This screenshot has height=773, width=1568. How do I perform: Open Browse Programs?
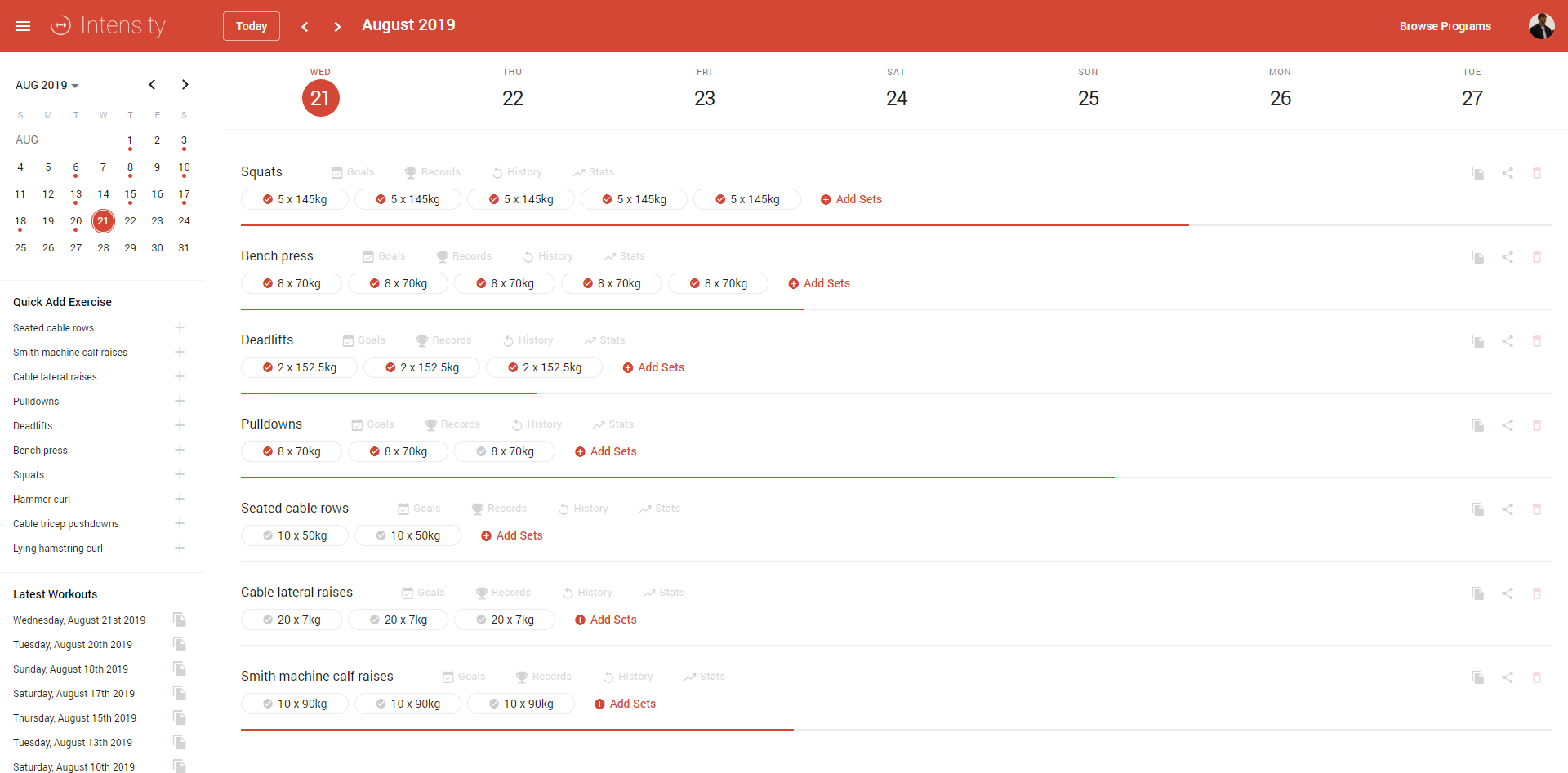(x=1445, y=26)
